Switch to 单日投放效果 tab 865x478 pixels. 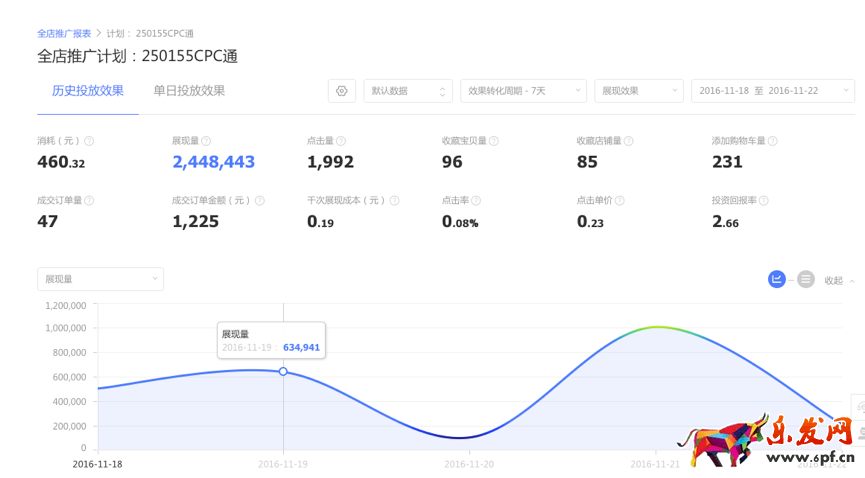(x=189, y=91)
